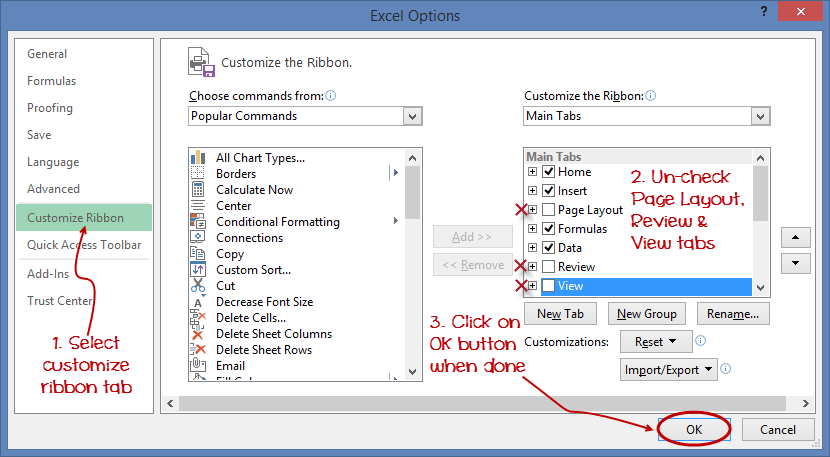Screen dimensions: 830x457
Task: Select the Email command icon
Action: click(x=197, y=366)
